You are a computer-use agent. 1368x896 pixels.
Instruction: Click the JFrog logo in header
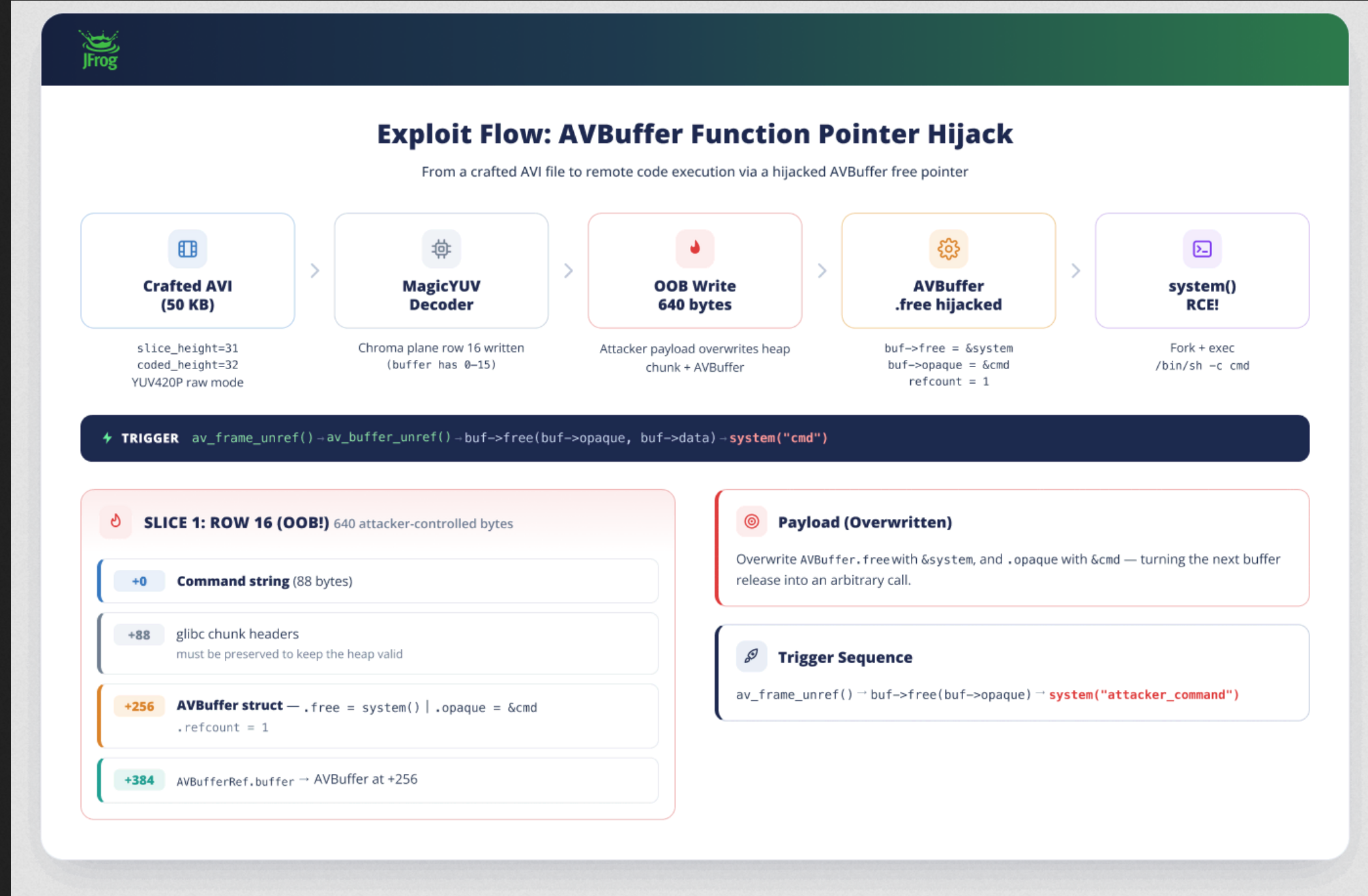100,50
